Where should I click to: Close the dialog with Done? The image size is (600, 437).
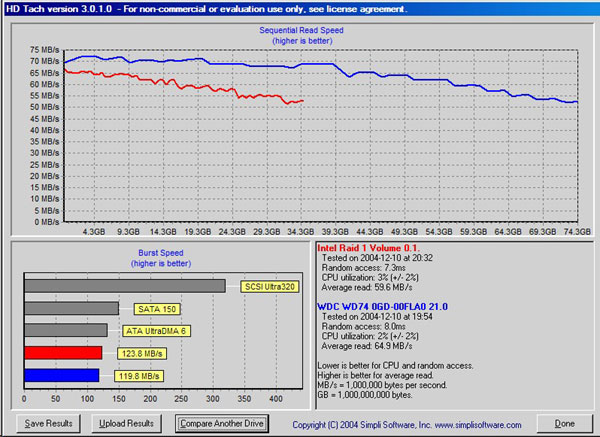coord(564,424)
